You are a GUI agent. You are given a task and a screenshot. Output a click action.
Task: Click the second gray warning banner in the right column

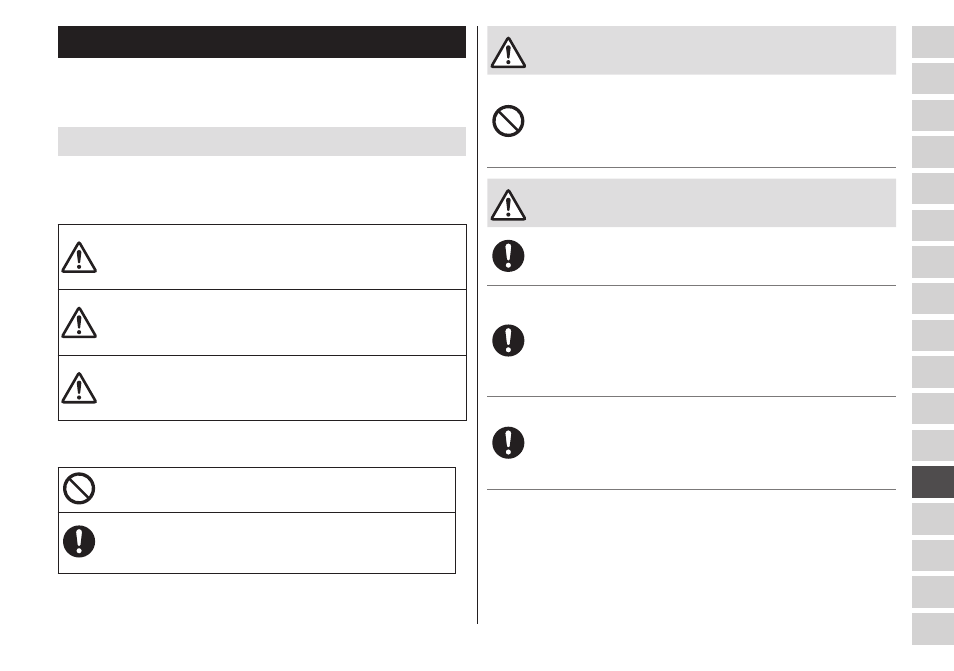[691, 203]
